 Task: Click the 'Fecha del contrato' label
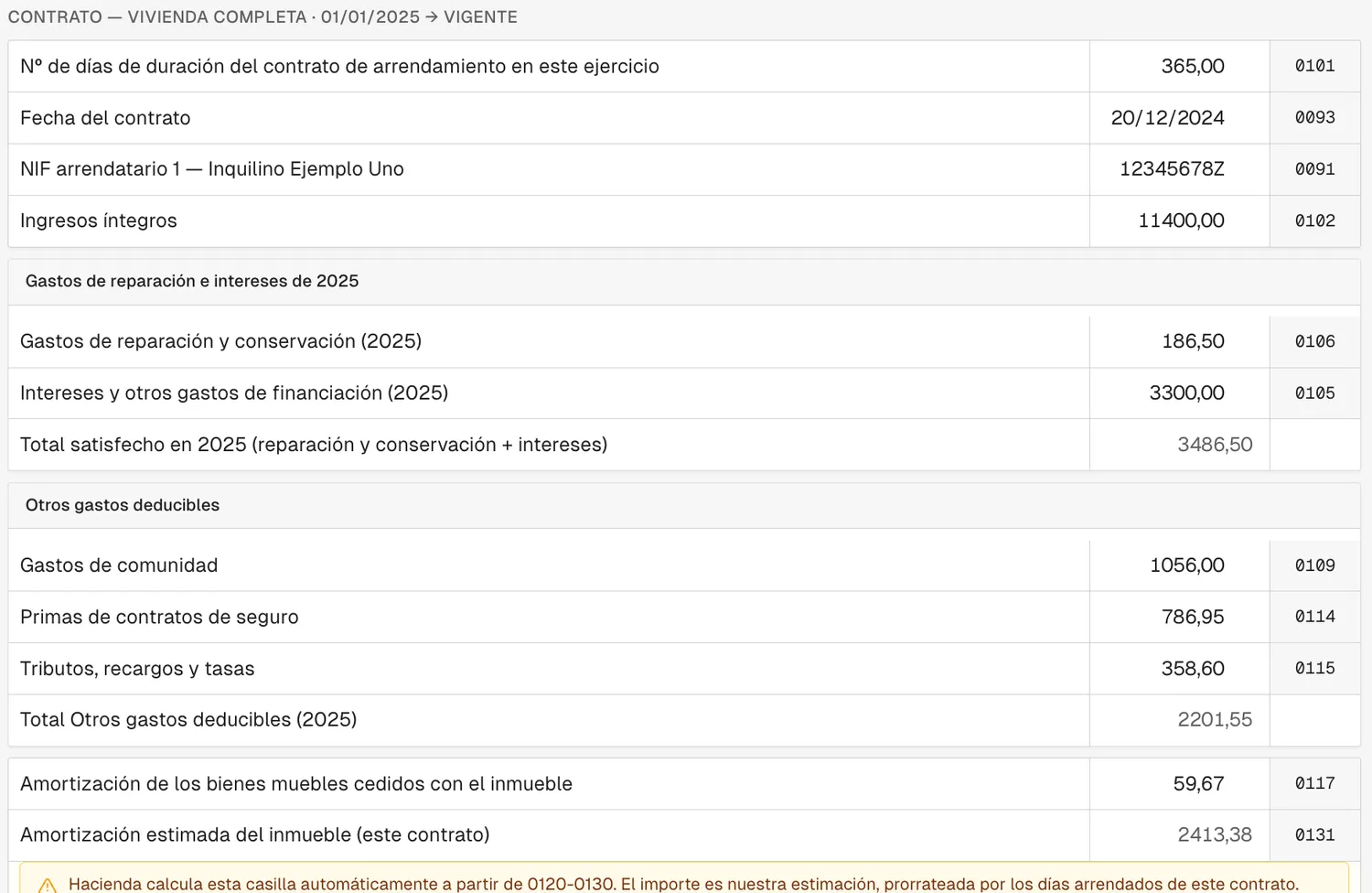[x=105, y=118]
